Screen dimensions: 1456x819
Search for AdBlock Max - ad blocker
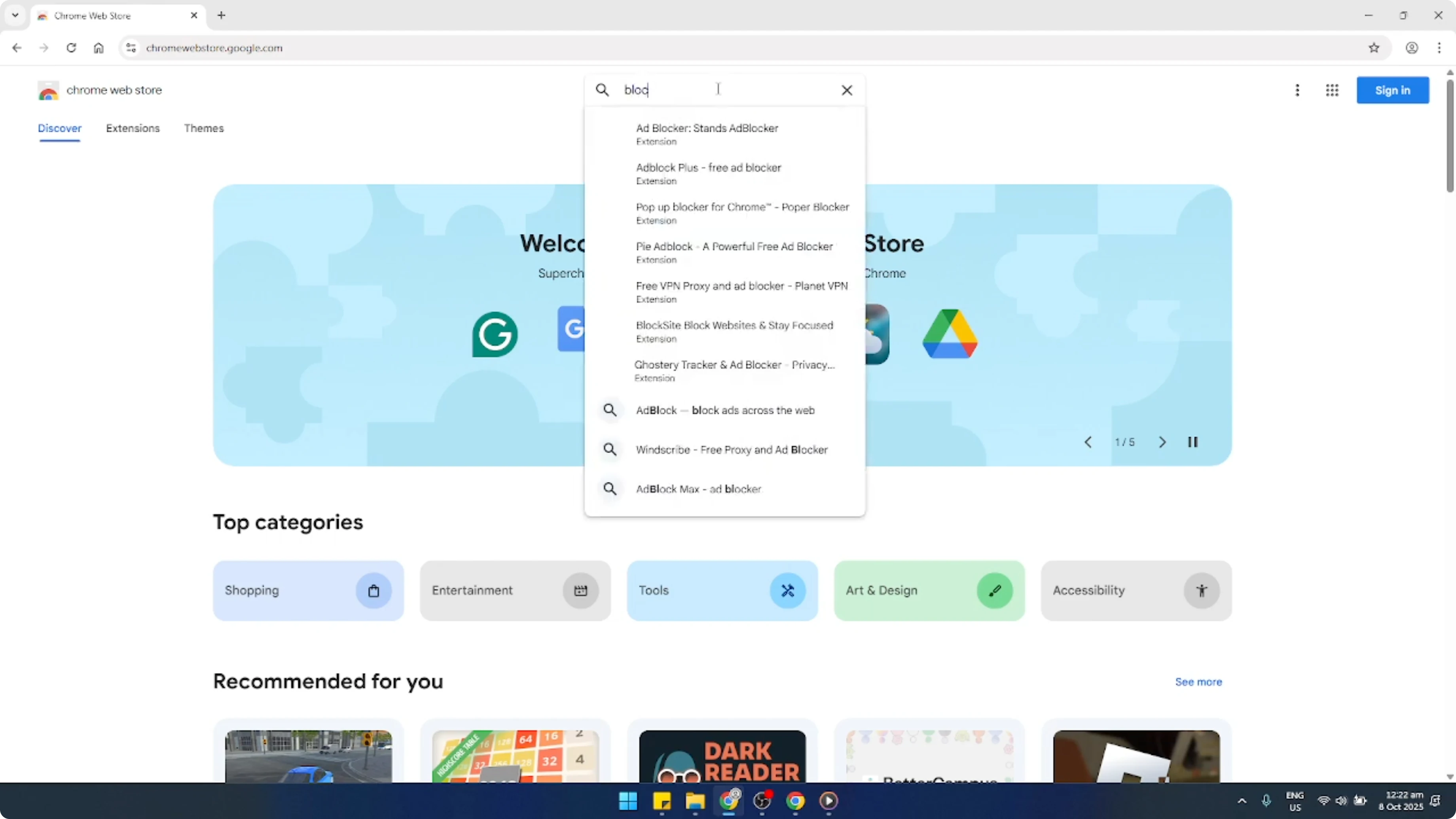[724, 489]
